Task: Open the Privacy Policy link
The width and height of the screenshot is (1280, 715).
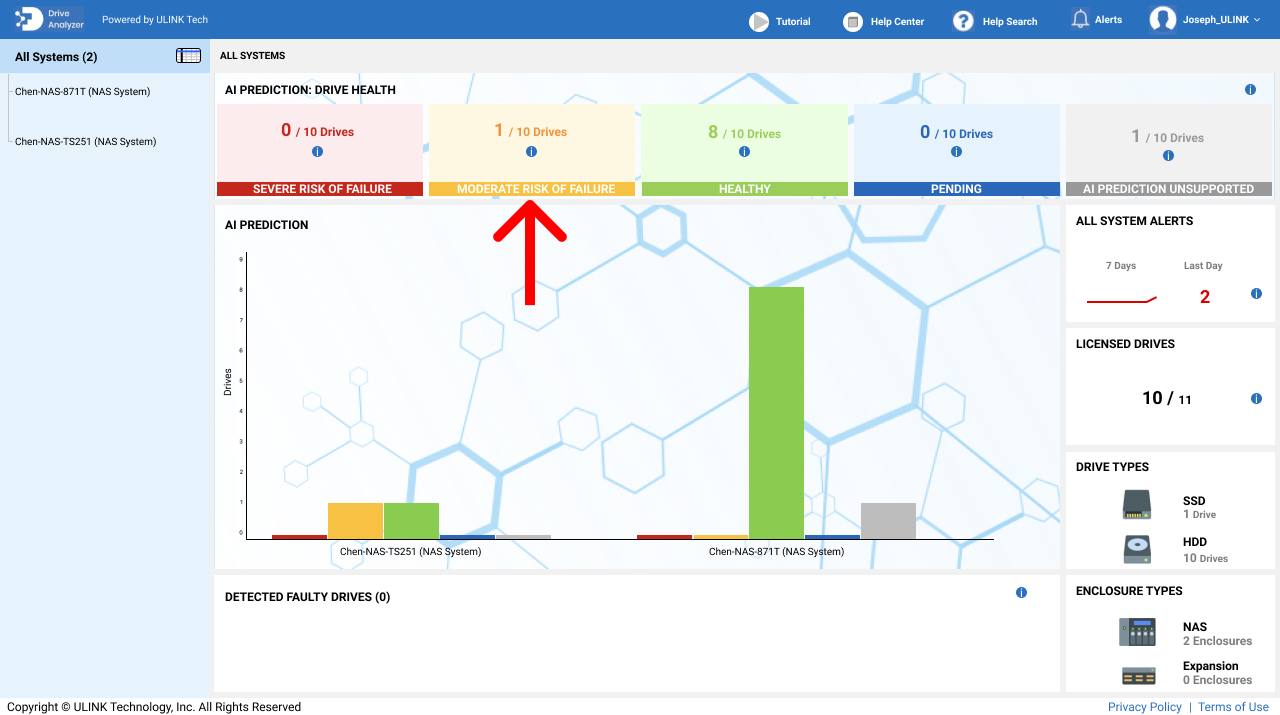Action: pos(1144,707)
